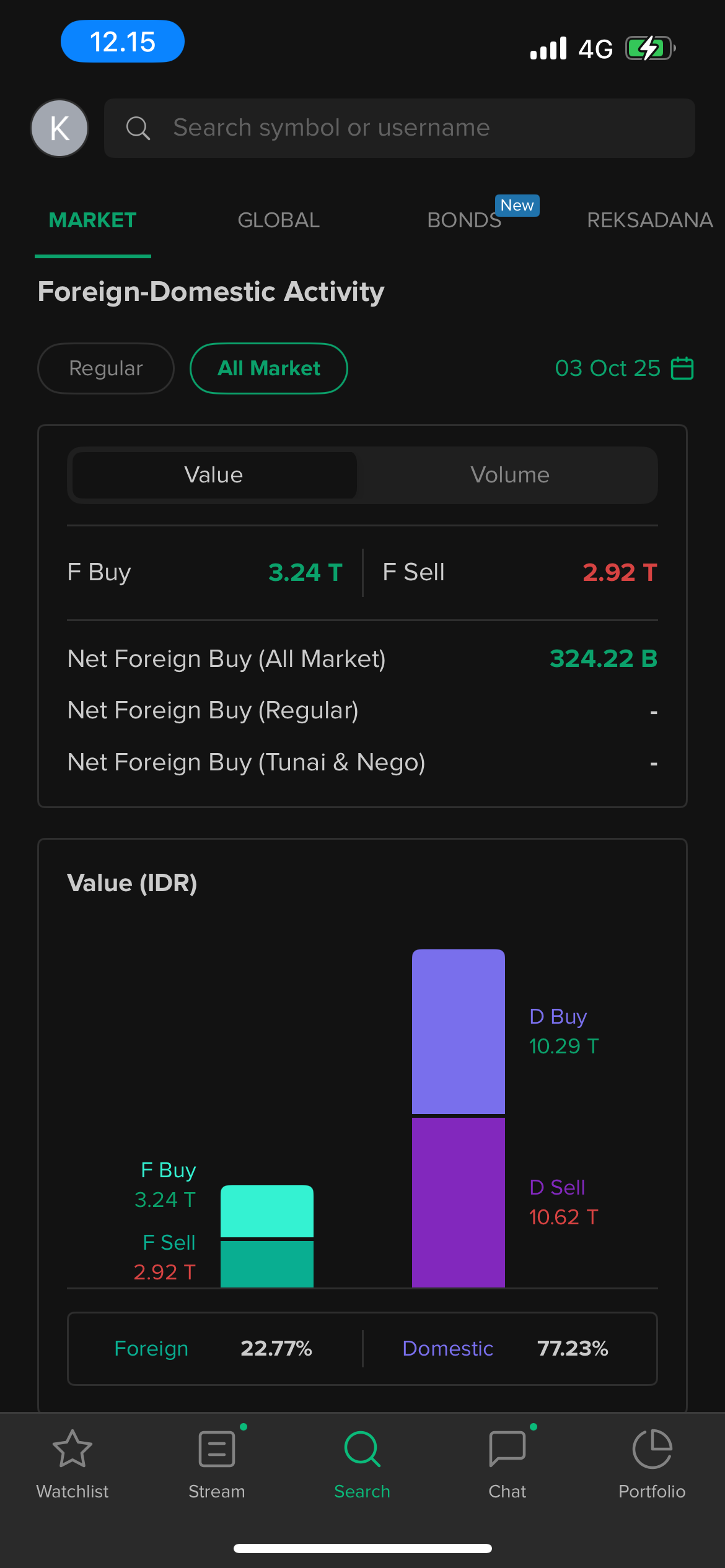Screen dimensions: 725x1568
Task: Switch to the GLOBAL tab
Action: click(279, 220)
